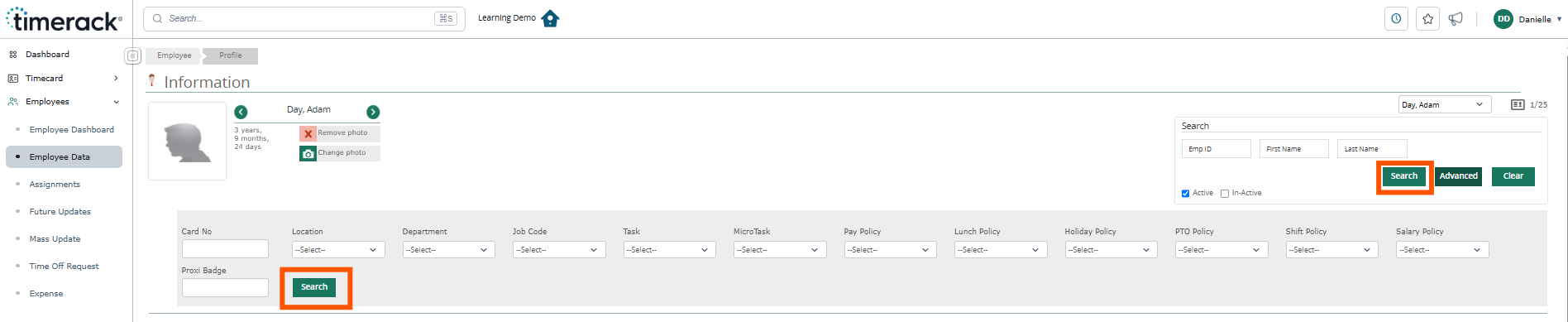Open Assignments in the sidebar
The height and width of the screenshot is (322, 1568).
[55, 185]
